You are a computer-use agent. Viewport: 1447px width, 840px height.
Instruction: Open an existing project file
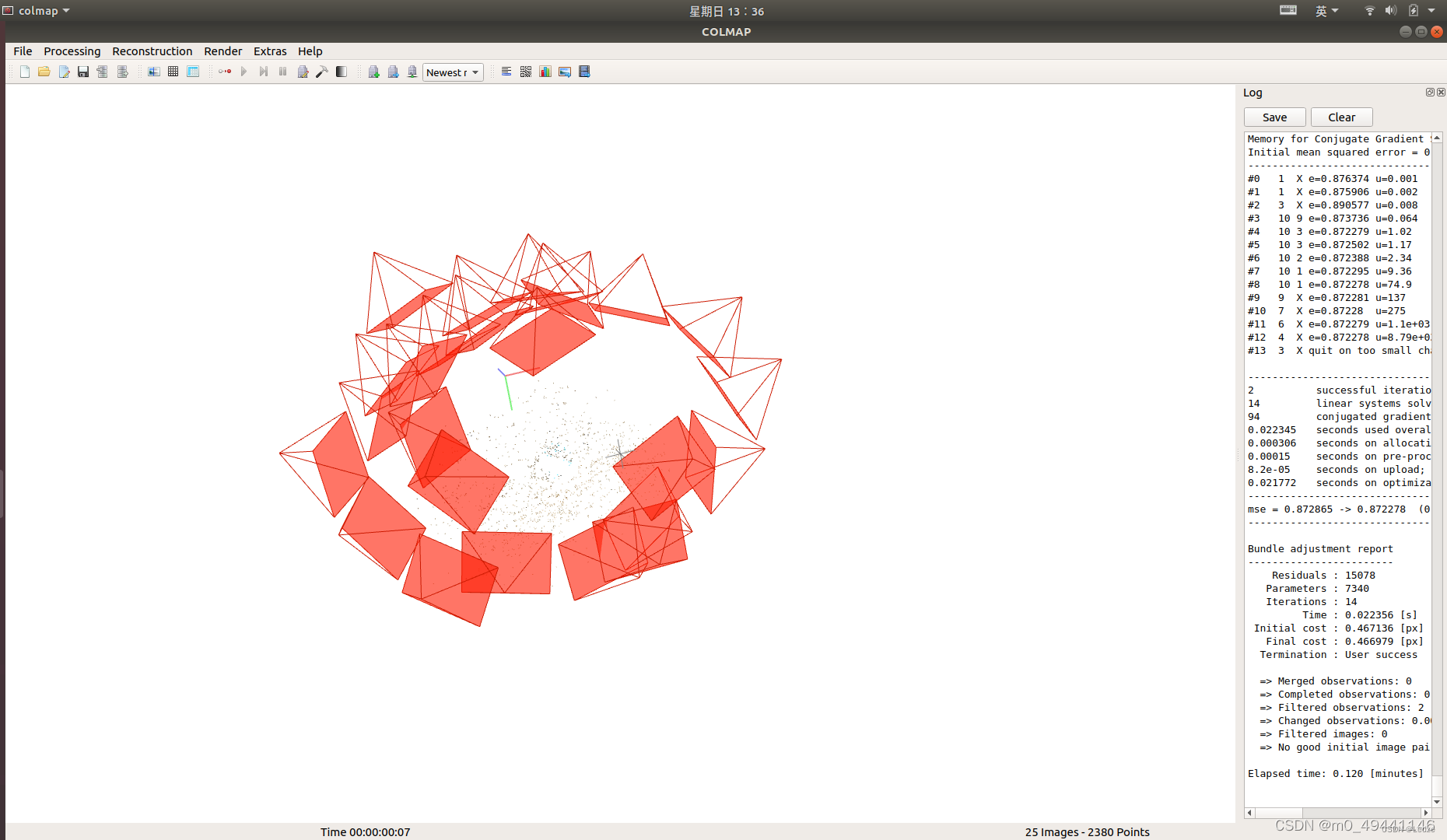pyautogui.click(x=44, y=72)
